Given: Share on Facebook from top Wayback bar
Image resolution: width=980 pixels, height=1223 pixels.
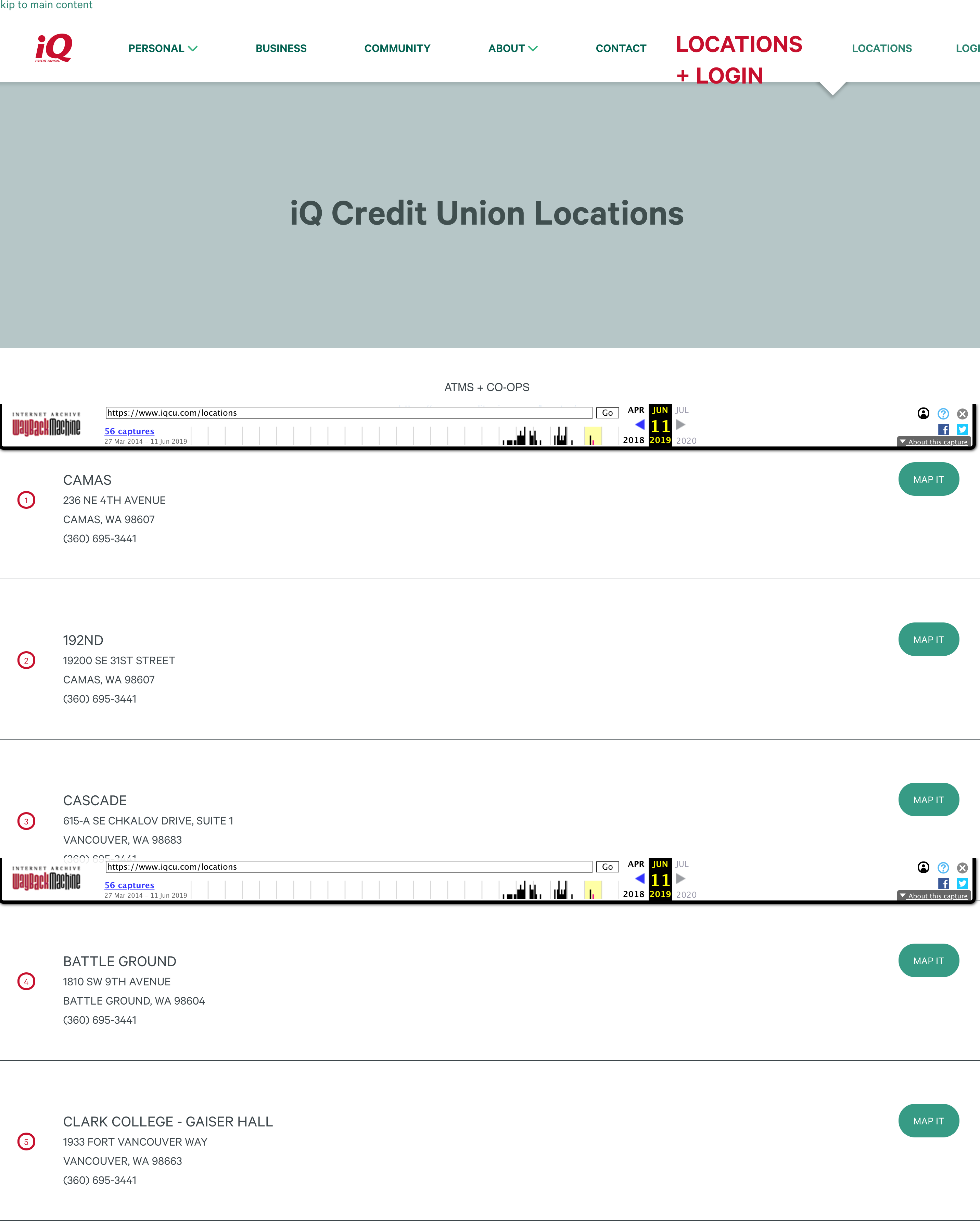Looking at the screenshot, I should pos(943,429).
